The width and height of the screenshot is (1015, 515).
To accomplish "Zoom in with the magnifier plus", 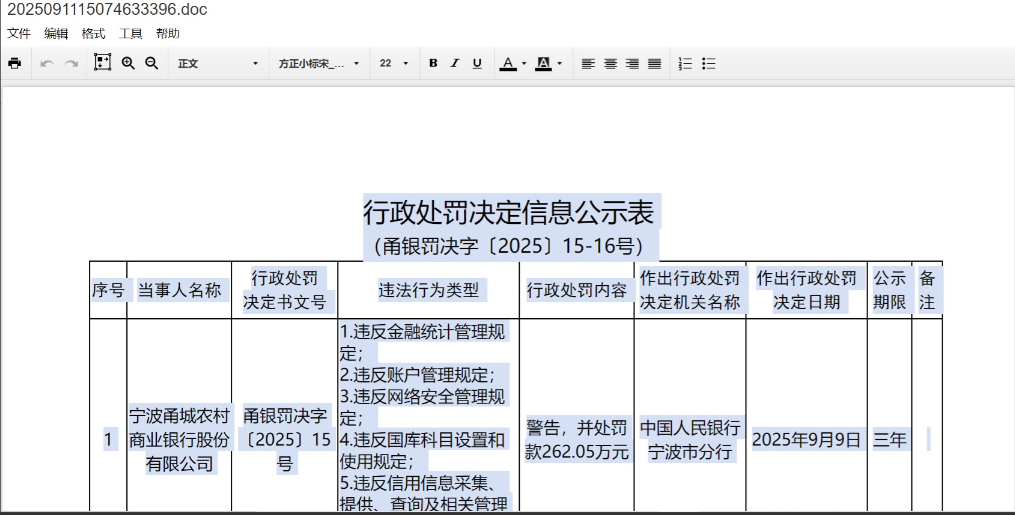I will [x=128, y=63].
